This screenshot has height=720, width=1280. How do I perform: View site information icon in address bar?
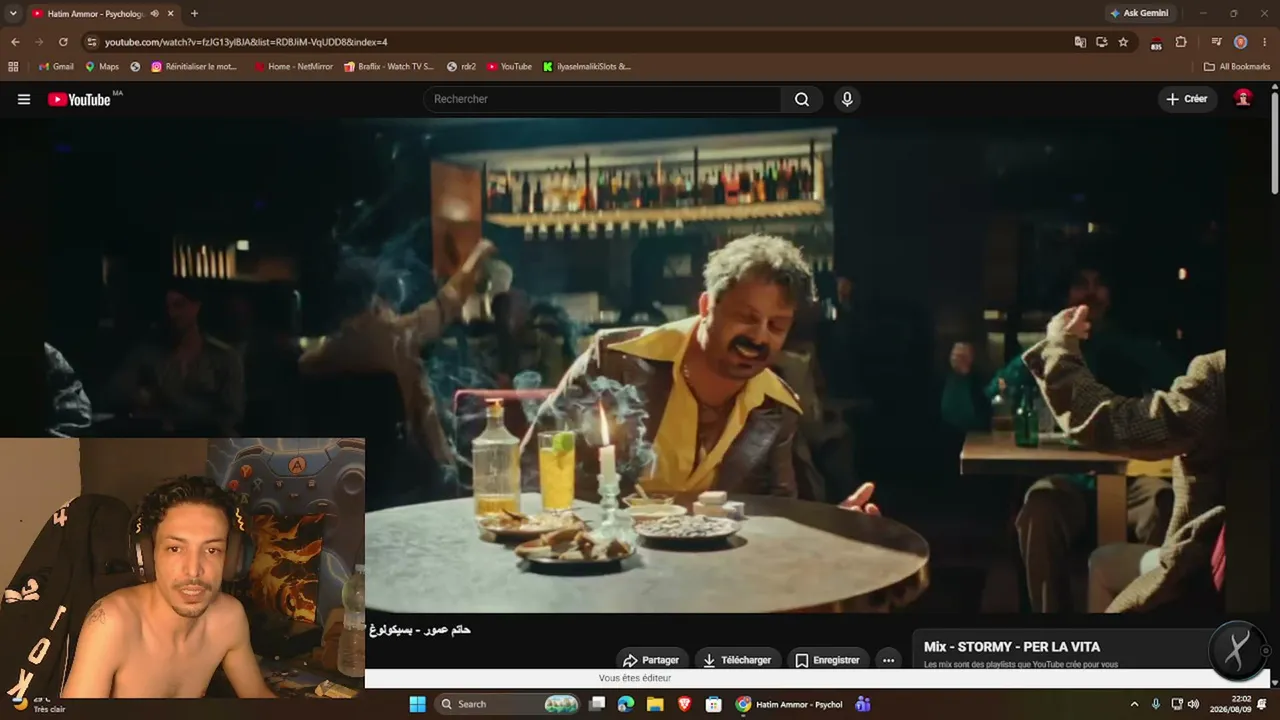[92, 42]
